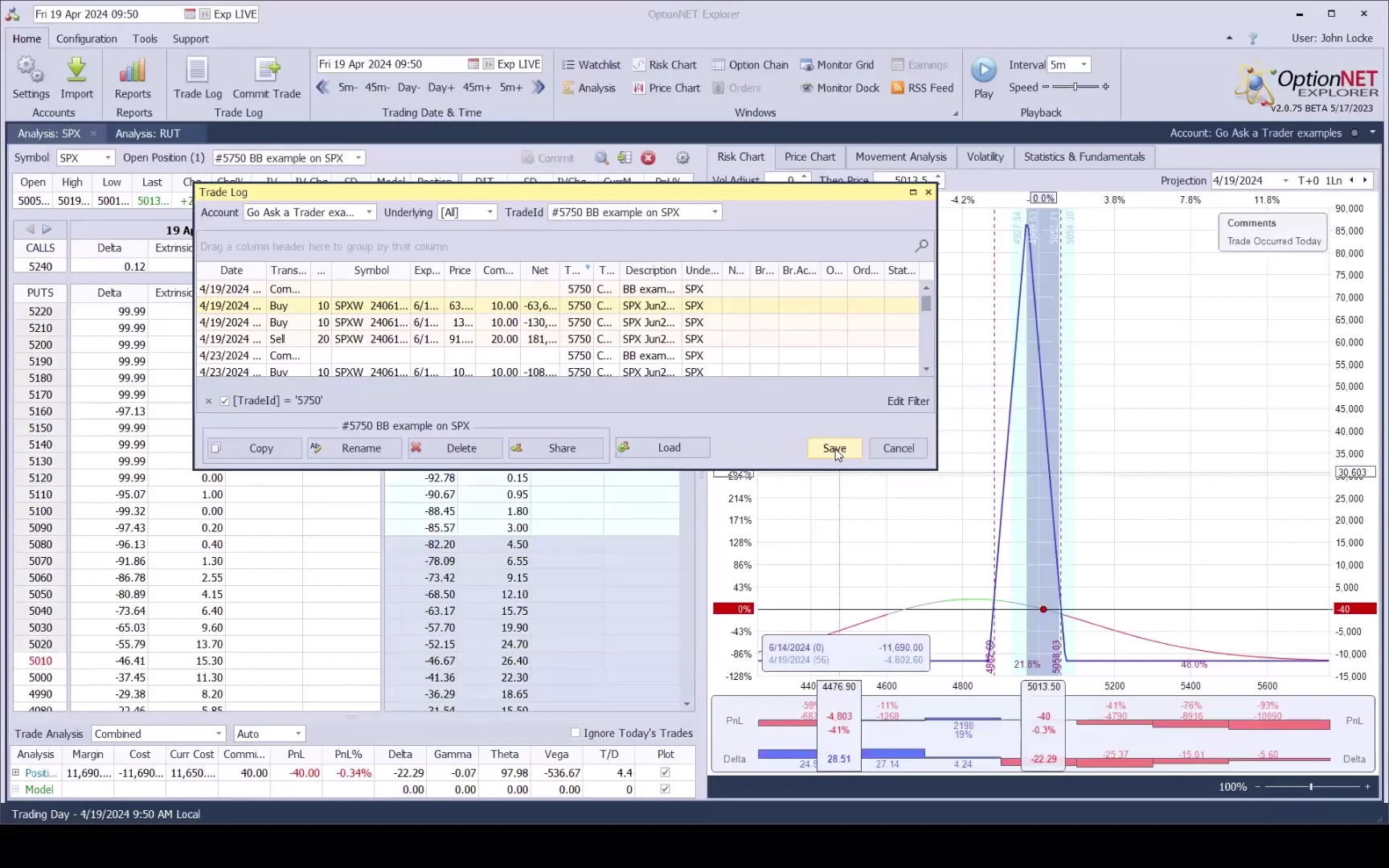Viewport: 1389px width, 868px height.
Task: Click the green grid icon in position toolbar
Action: tap(625, 158)
